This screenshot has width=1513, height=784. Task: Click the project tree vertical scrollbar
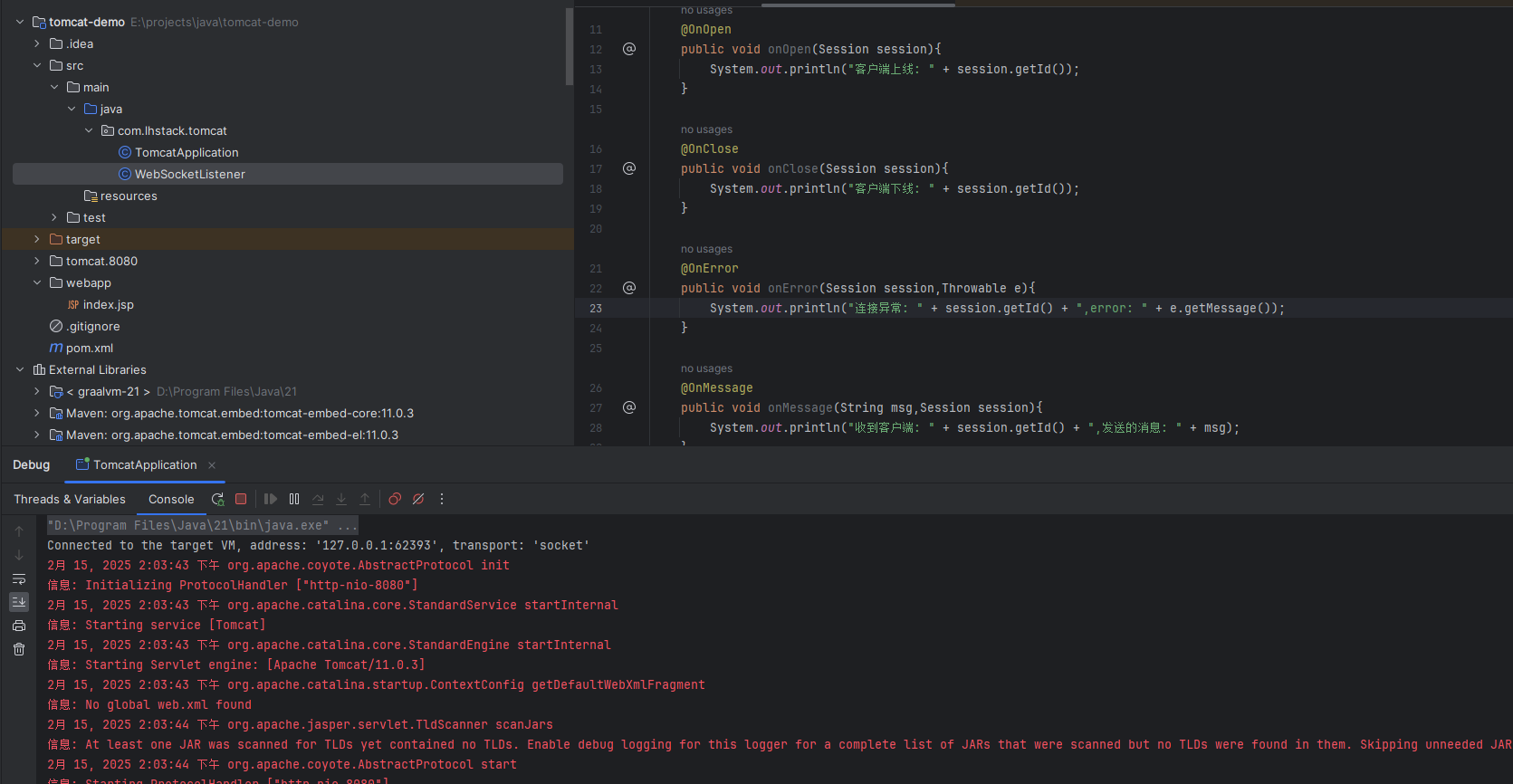click(570, 45)
